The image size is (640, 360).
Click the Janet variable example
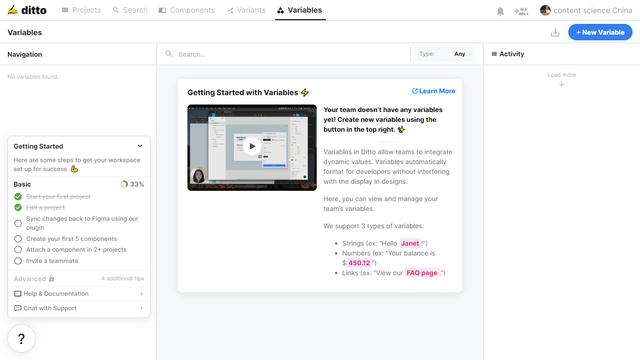pos(410,243)
